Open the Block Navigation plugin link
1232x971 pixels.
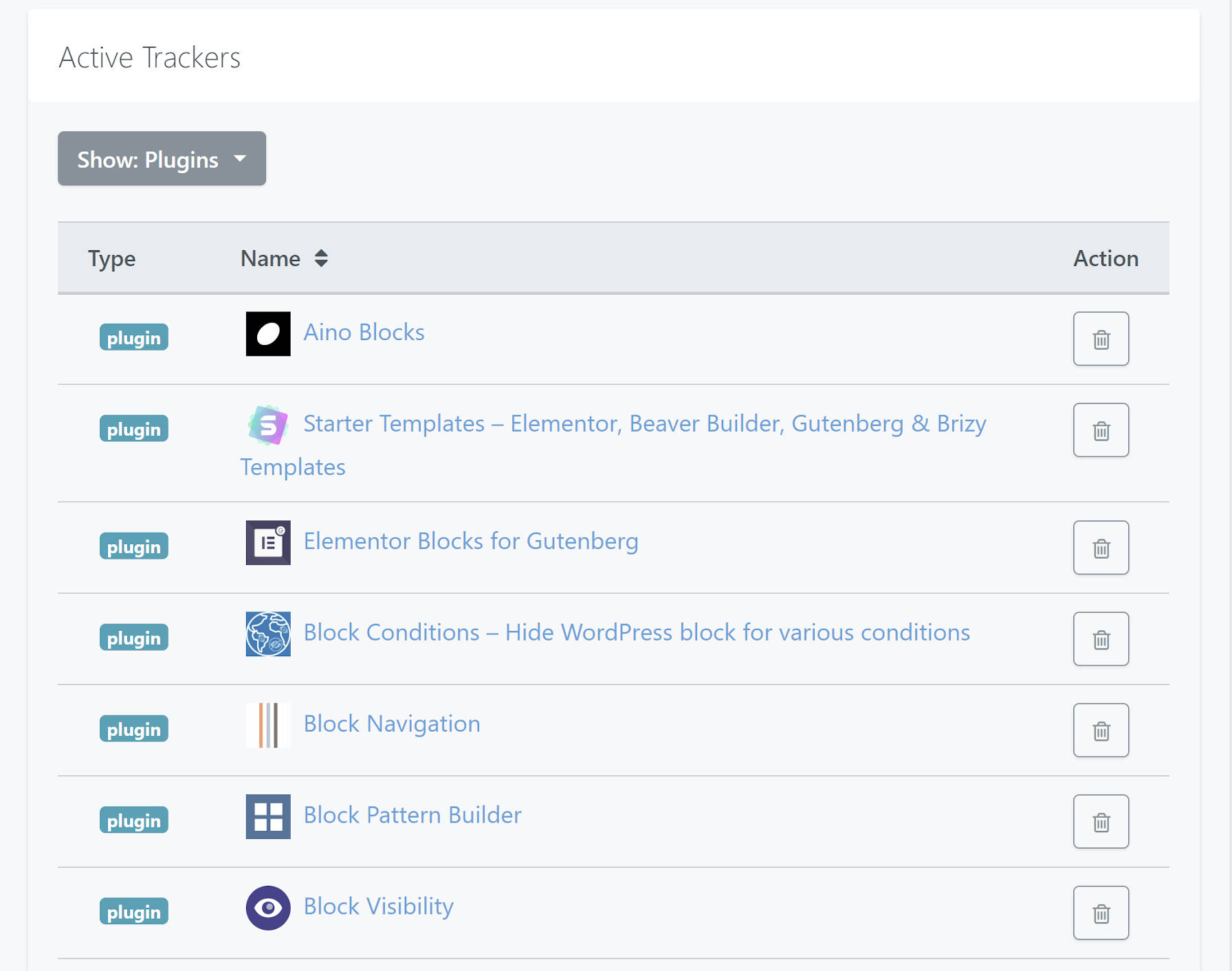pyautogui.click(x=392, y=724)
